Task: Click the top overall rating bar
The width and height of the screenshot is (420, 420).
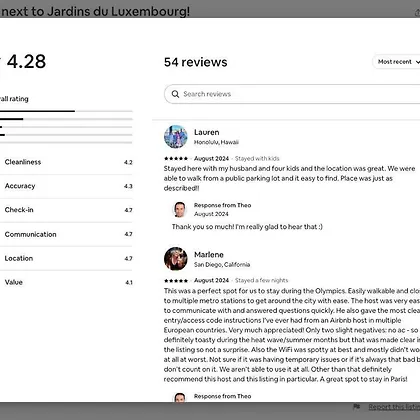Action: tap(66, 111)
